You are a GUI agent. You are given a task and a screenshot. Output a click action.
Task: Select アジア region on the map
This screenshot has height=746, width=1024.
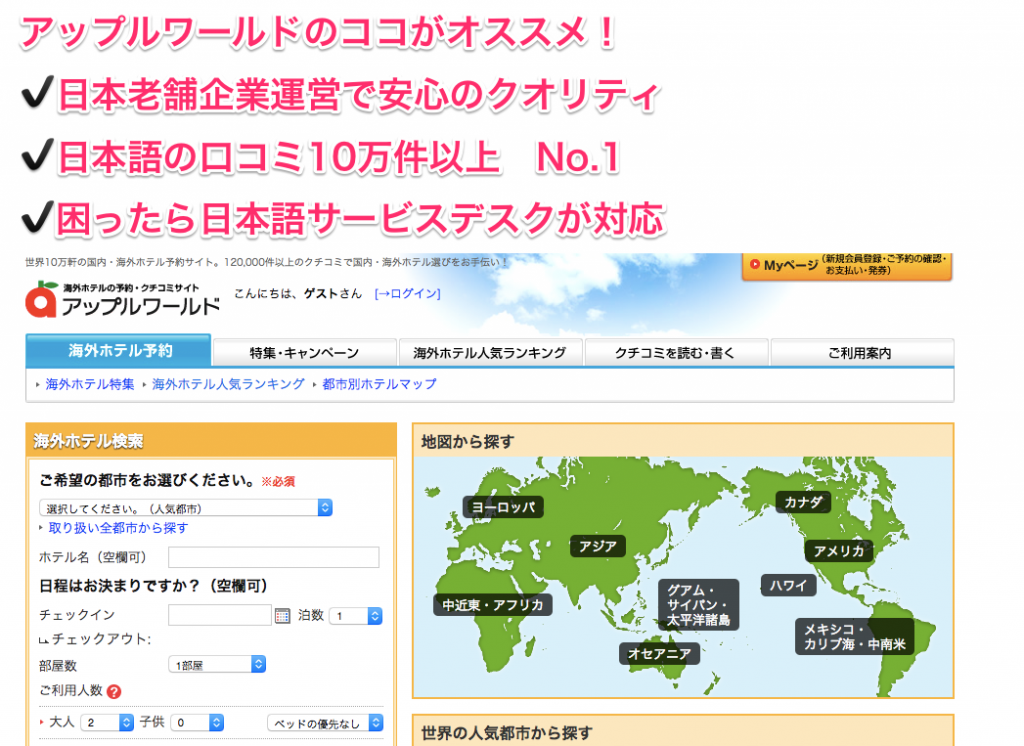point(598,546)
